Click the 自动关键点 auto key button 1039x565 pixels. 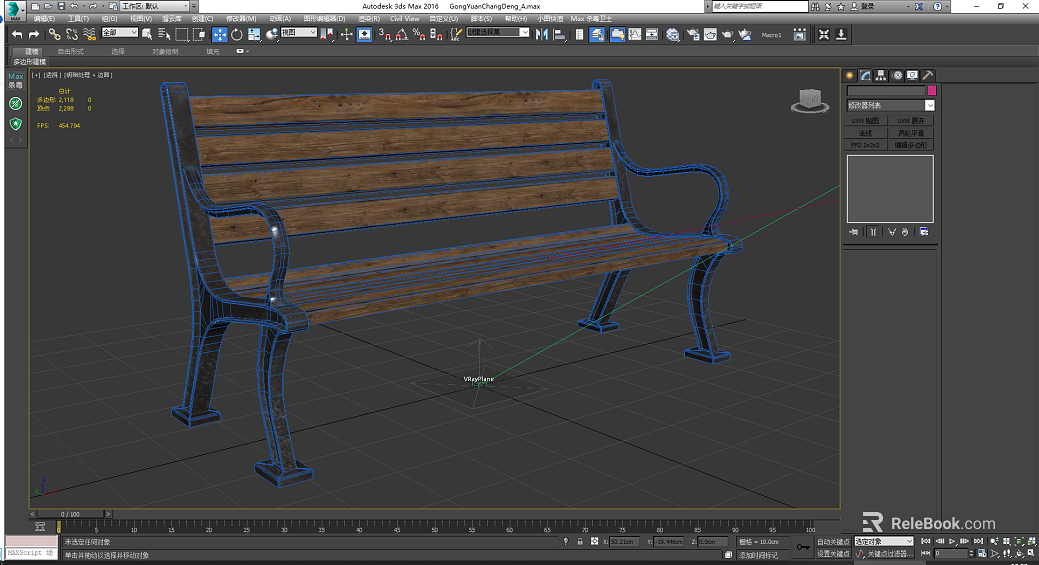pyautogui.click(x=833, y=541)
